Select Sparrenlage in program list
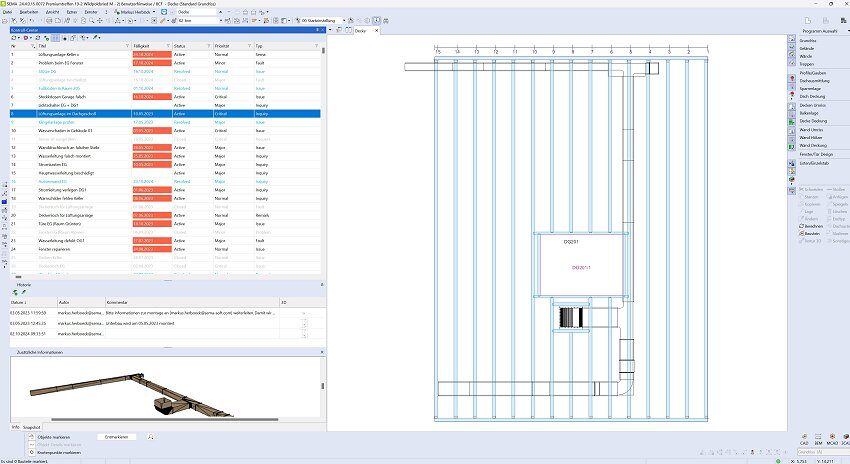 (x=810, y=88)
